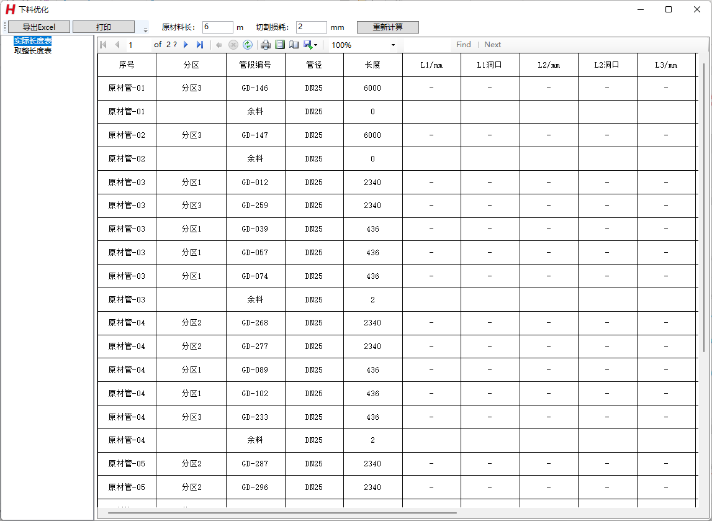Open the toolbar overflow arrow beside 打印
712x521 pixels.
click(145, 30)
